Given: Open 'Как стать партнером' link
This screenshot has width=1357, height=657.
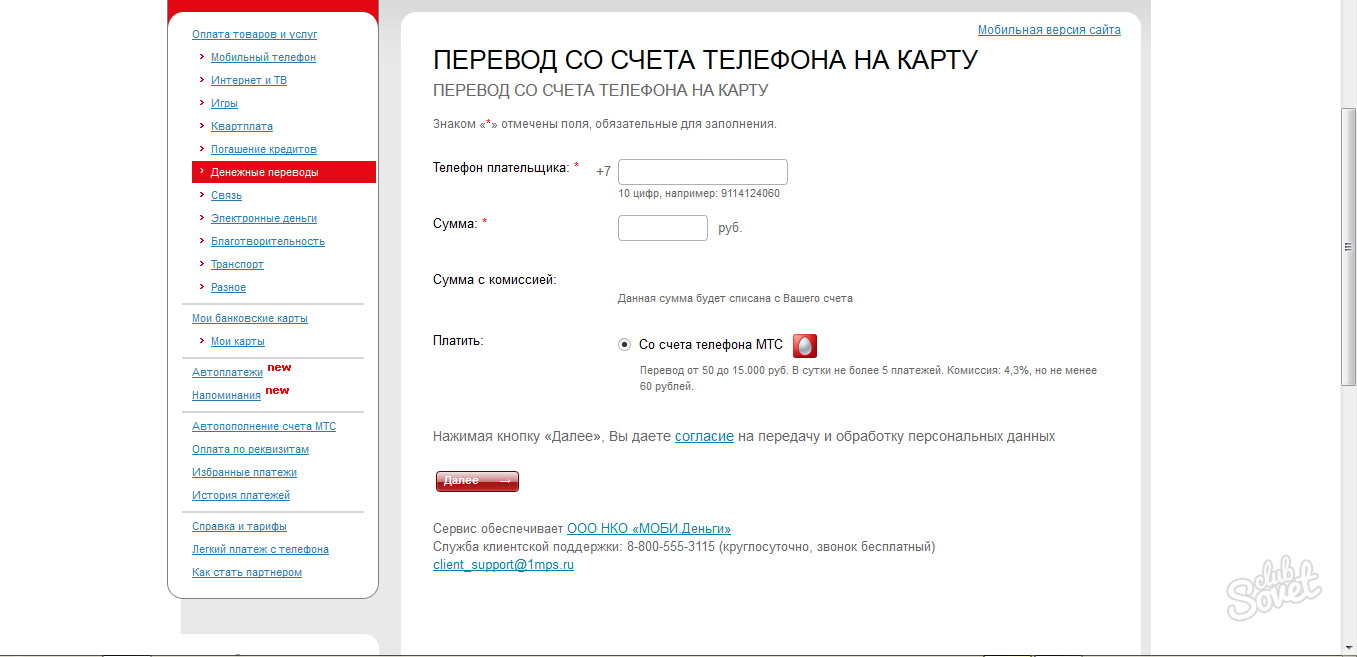Looking at the screenshot, I should tap(247, 572).
